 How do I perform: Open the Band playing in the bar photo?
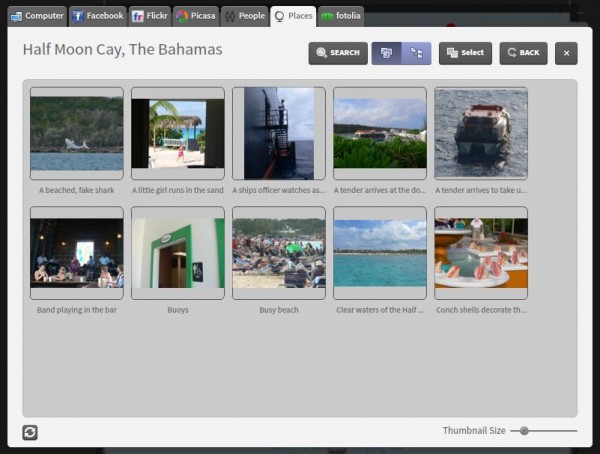(77, 253)
